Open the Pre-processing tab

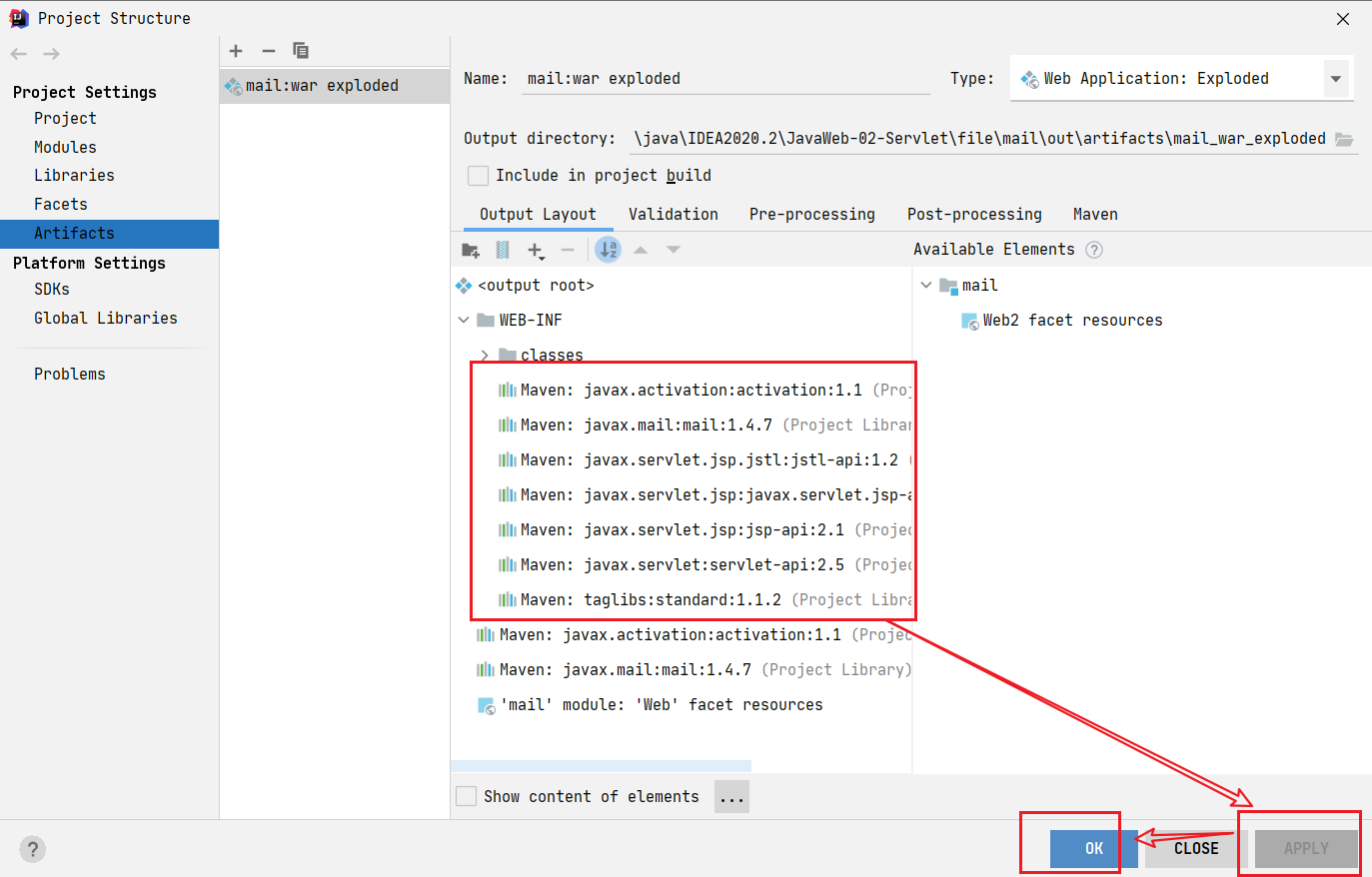coord(811,215)
